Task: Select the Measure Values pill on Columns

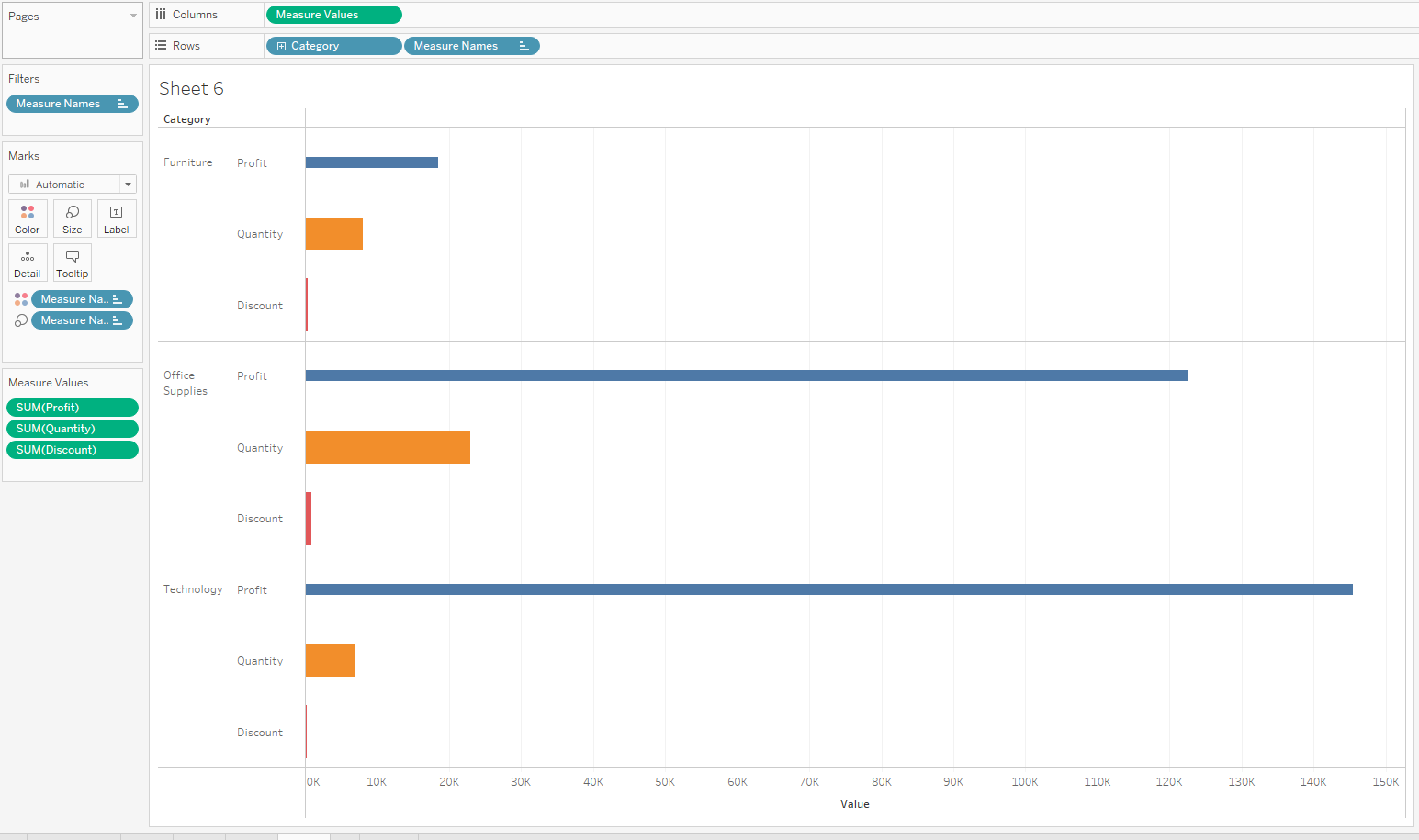Action: (x=333, y=15)
